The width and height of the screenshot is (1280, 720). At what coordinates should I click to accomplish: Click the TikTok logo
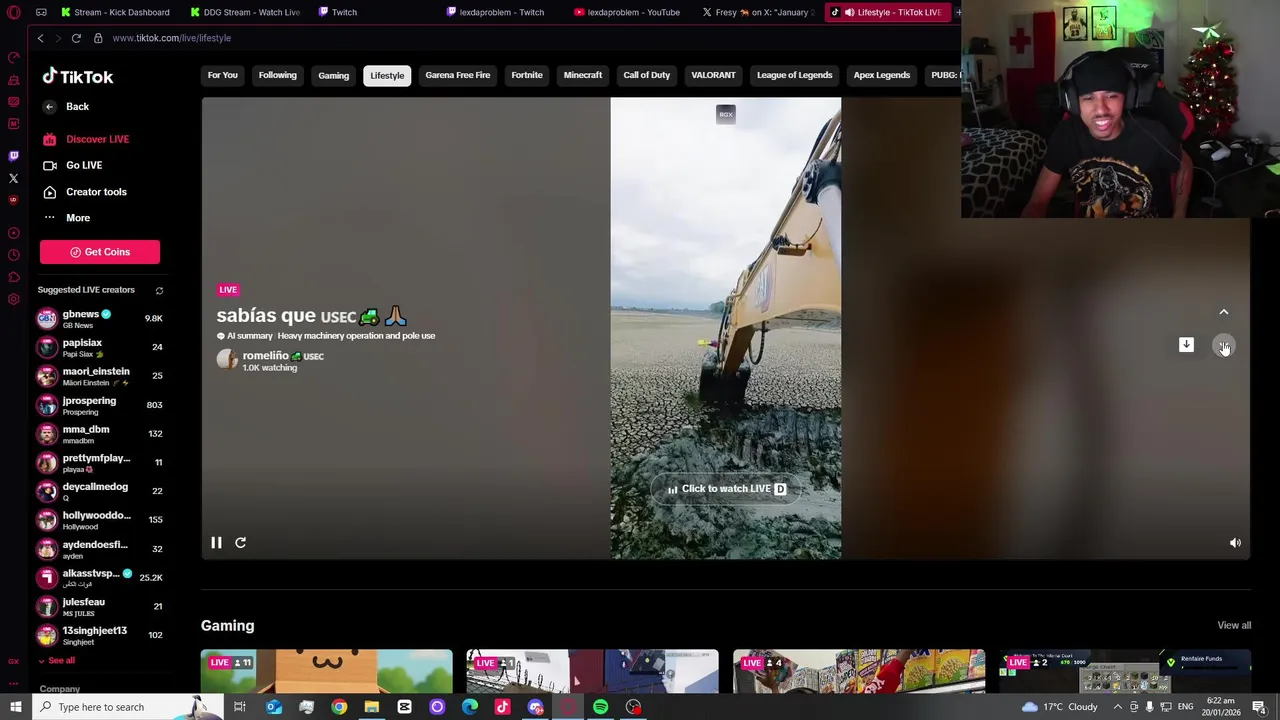pos(77,76)
